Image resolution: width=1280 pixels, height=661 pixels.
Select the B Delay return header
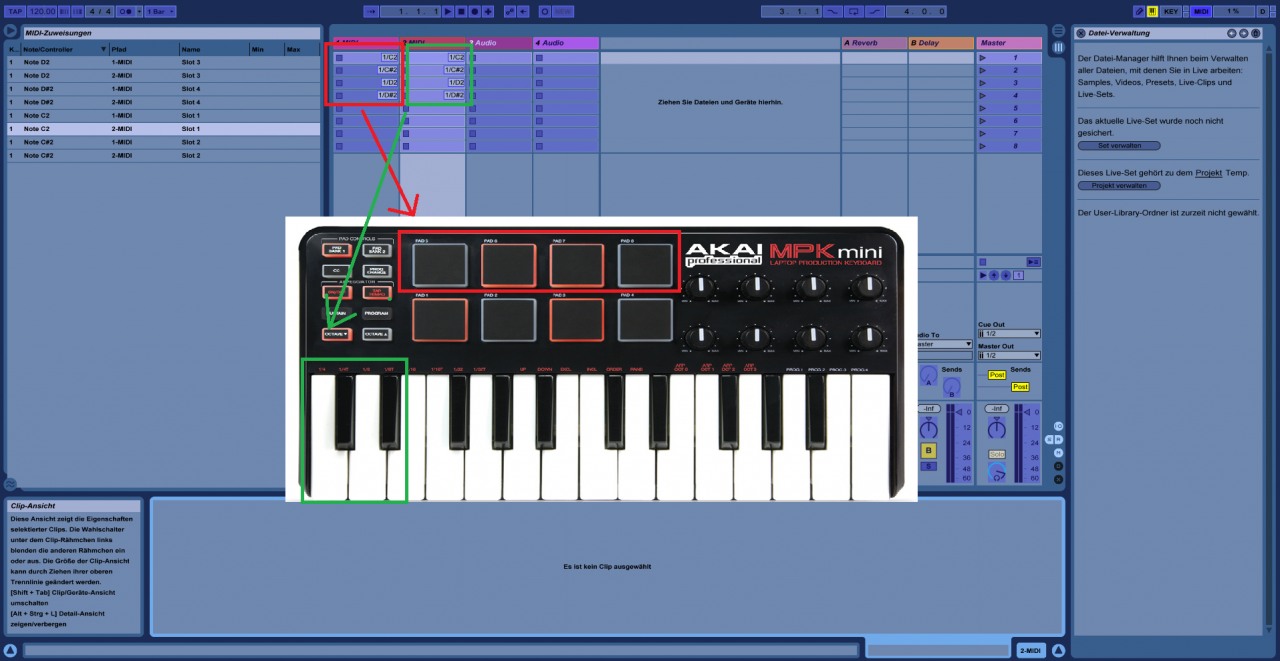[x=941, y=43]
